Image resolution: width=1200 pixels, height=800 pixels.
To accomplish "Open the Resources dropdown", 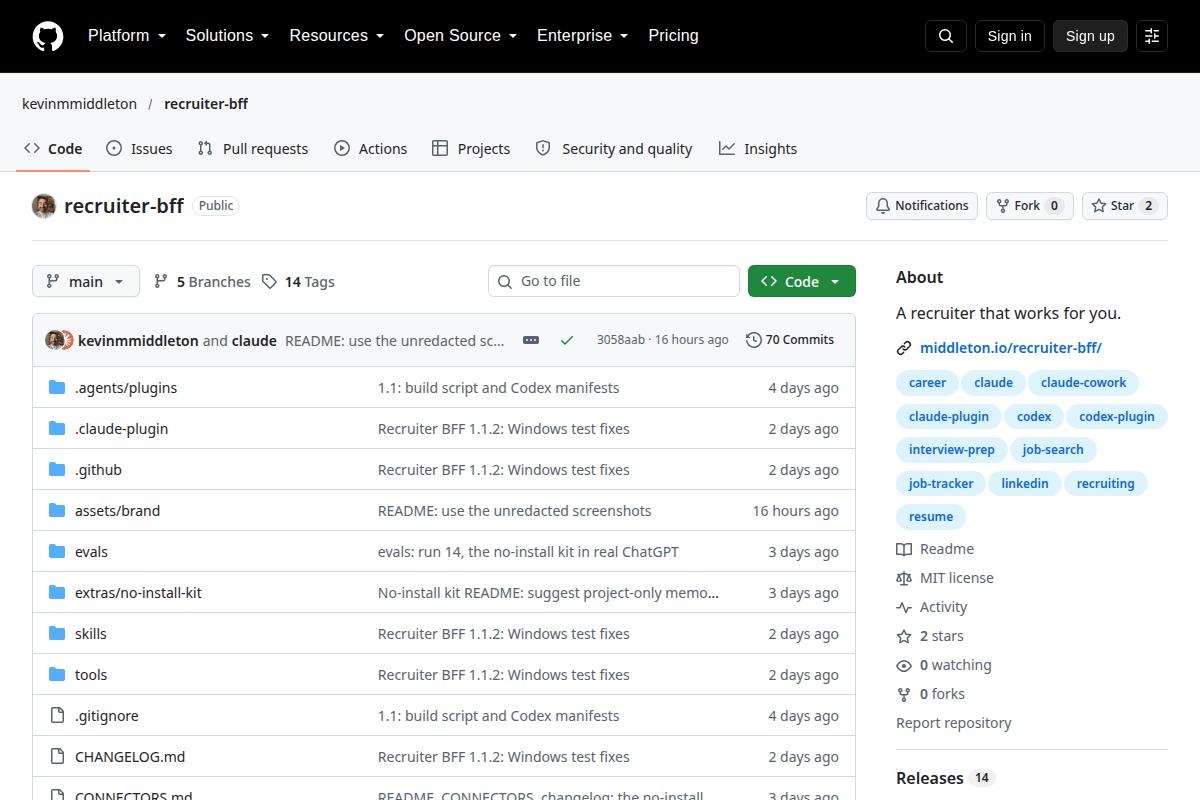I will 337,36.
